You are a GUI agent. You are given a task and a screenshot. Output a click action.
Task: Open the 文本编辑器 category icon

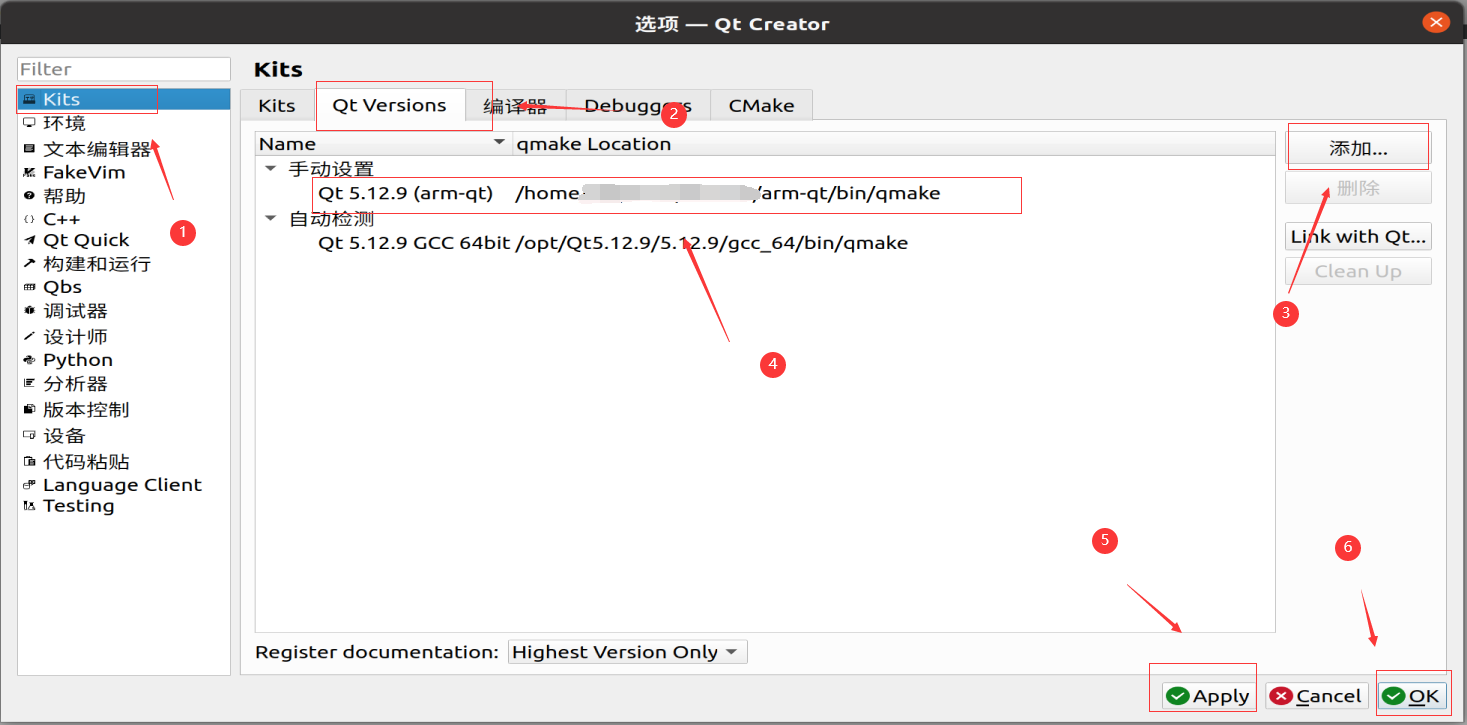(x=29, y=149)
